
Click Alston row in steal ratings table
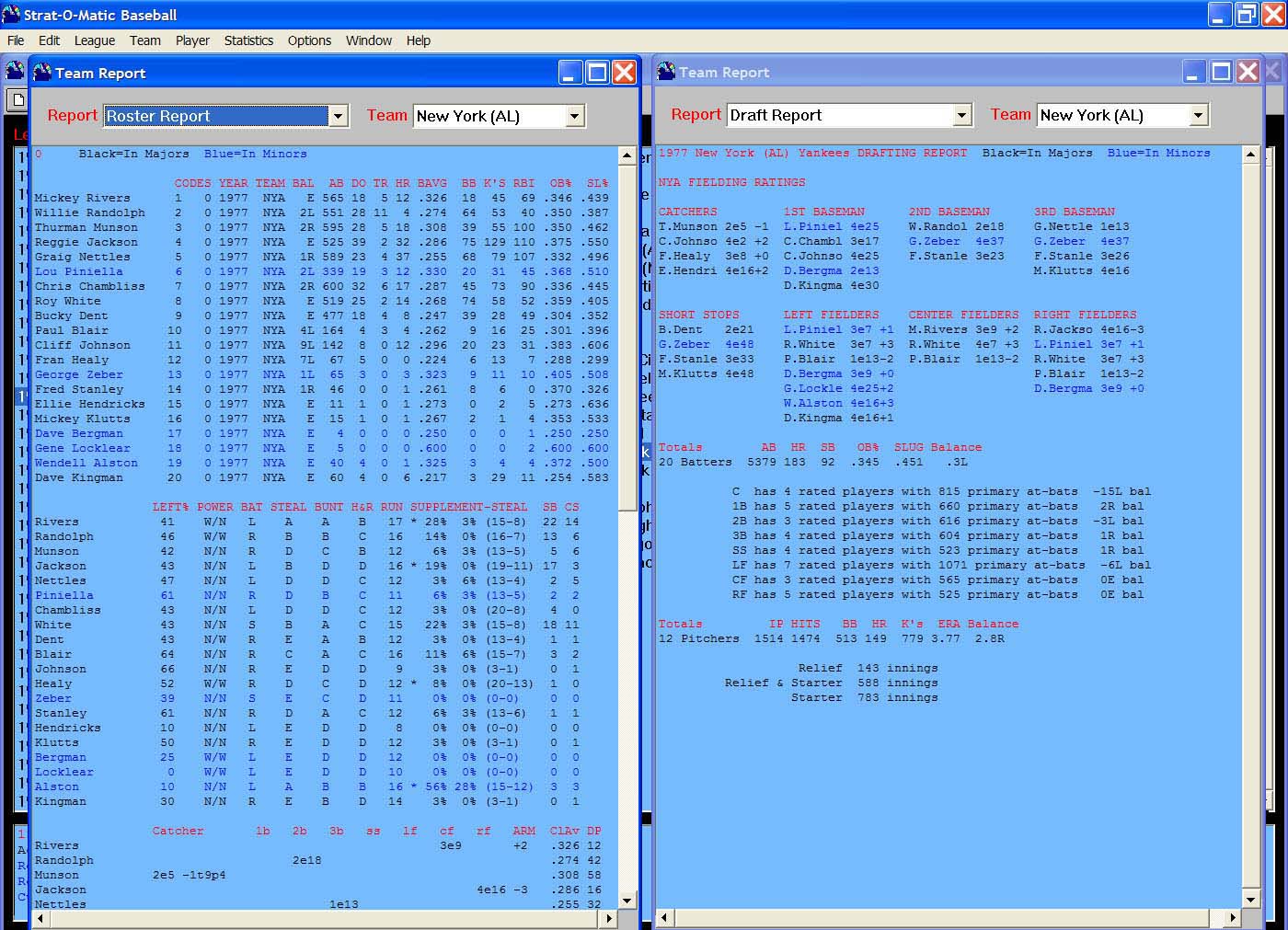[307, 786]
